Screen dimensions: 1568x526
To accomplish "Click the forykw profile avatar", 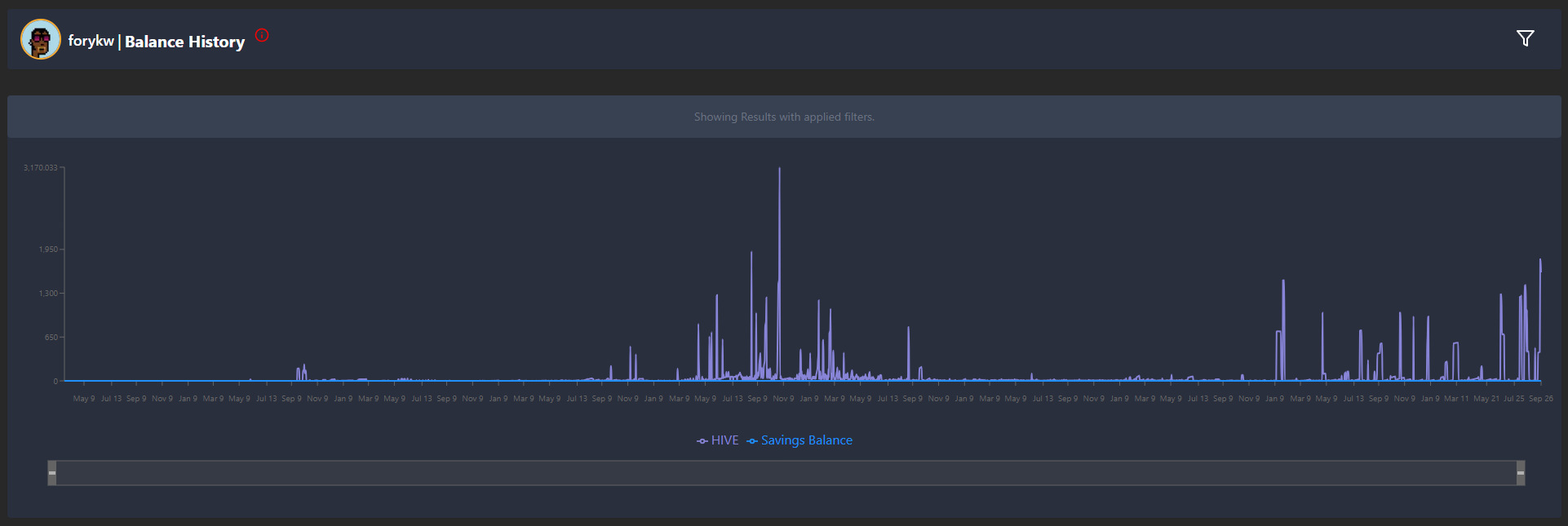I will pos(40,39).
